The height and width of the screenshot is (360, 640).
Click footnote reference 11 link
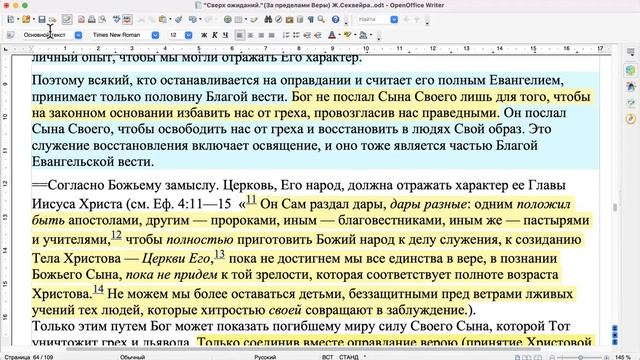click(251, 200)
